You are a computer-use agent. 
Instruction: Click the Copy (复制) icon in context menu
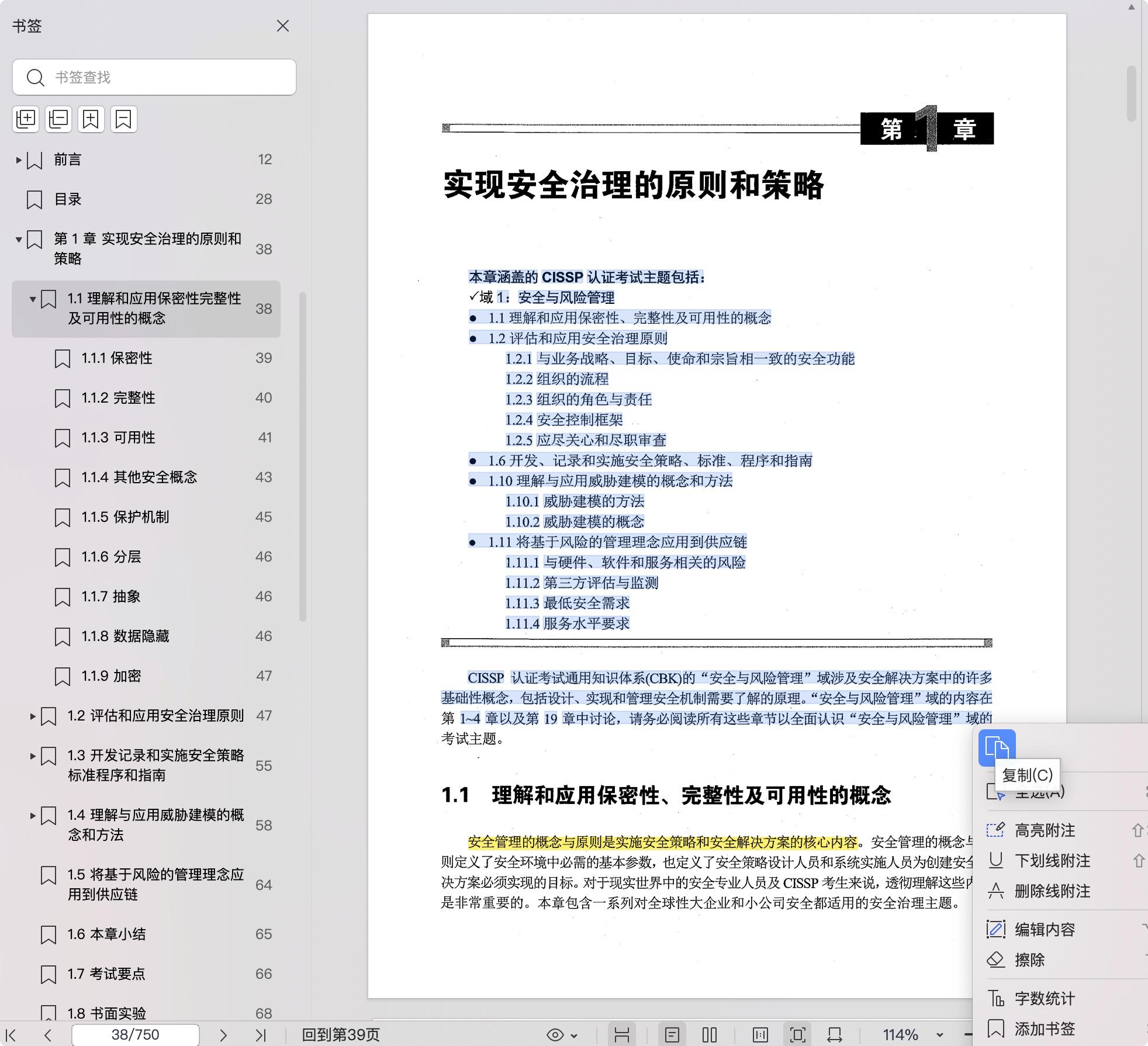point(997,747)
